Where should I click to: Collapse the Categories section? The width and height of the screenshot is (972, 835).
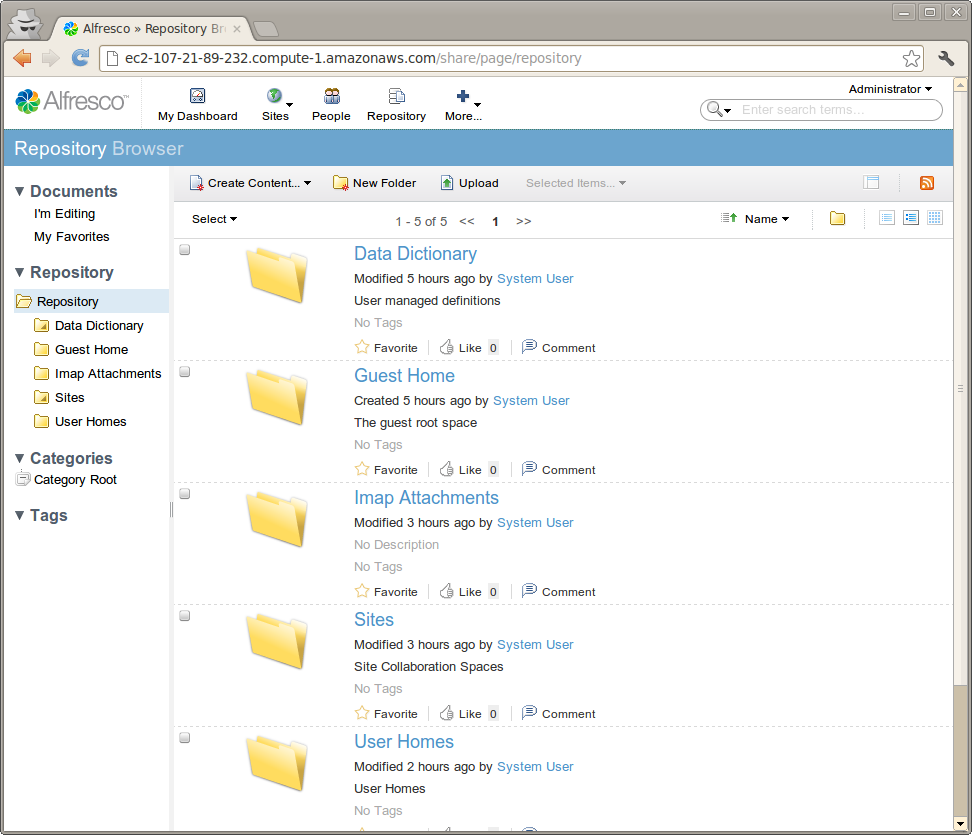(20, 458)
